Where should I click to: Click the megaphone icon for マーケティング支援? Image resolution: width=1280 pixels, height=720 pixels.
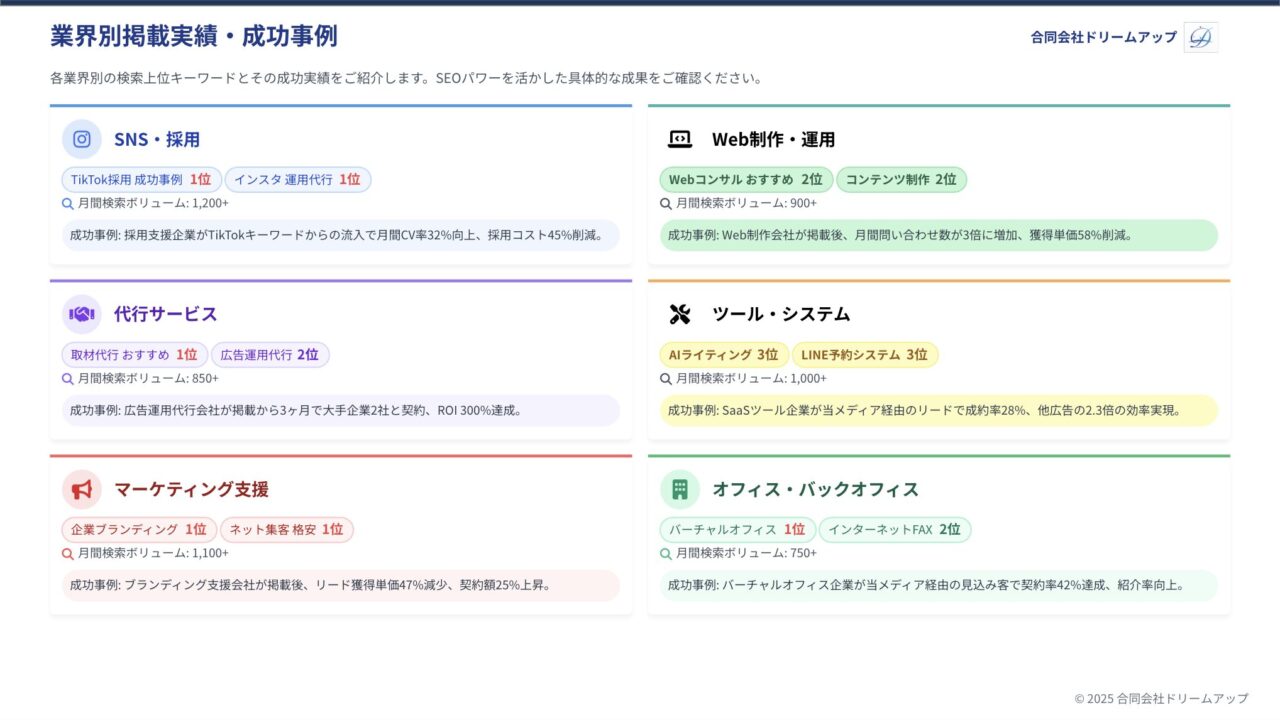point(82,489)
